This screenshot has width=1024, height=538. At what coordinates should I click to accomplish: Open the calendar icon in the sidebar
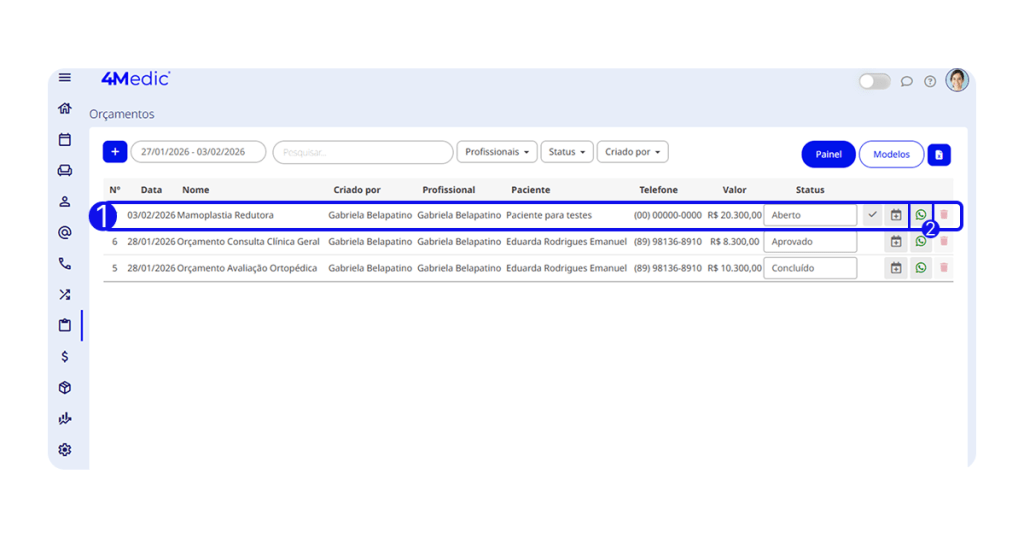tap(65, 140)
